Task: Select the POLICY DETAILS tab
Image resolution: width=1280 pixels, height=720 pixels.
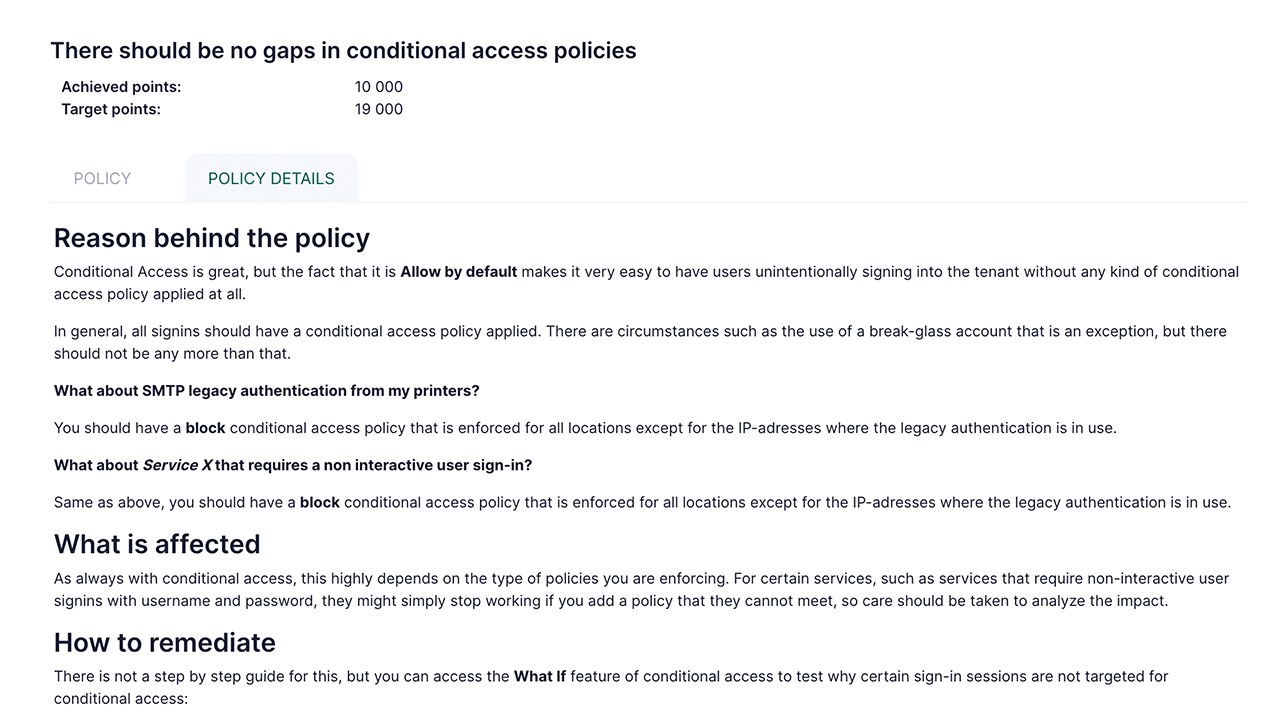Action: point(271,179)
